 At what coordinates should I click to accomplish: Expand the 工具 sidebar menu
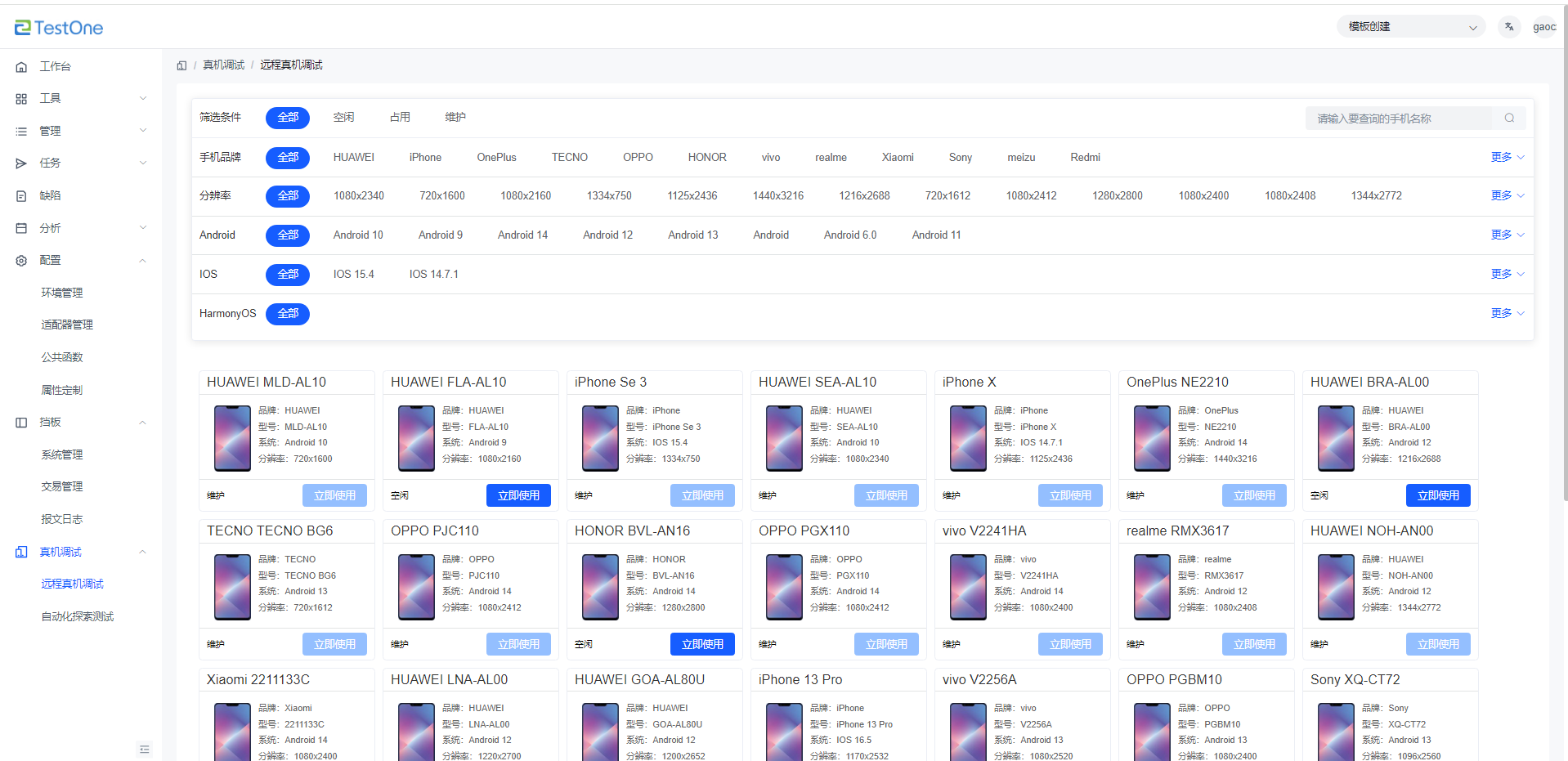(x=143, y=99)
